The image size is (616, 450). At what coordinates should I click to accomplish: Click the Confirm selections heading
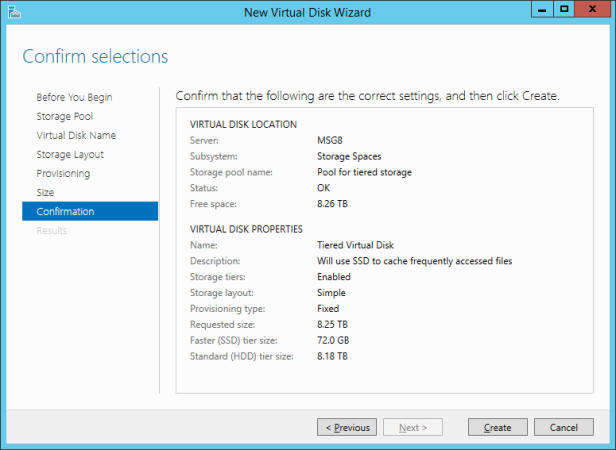click(95, 56)
